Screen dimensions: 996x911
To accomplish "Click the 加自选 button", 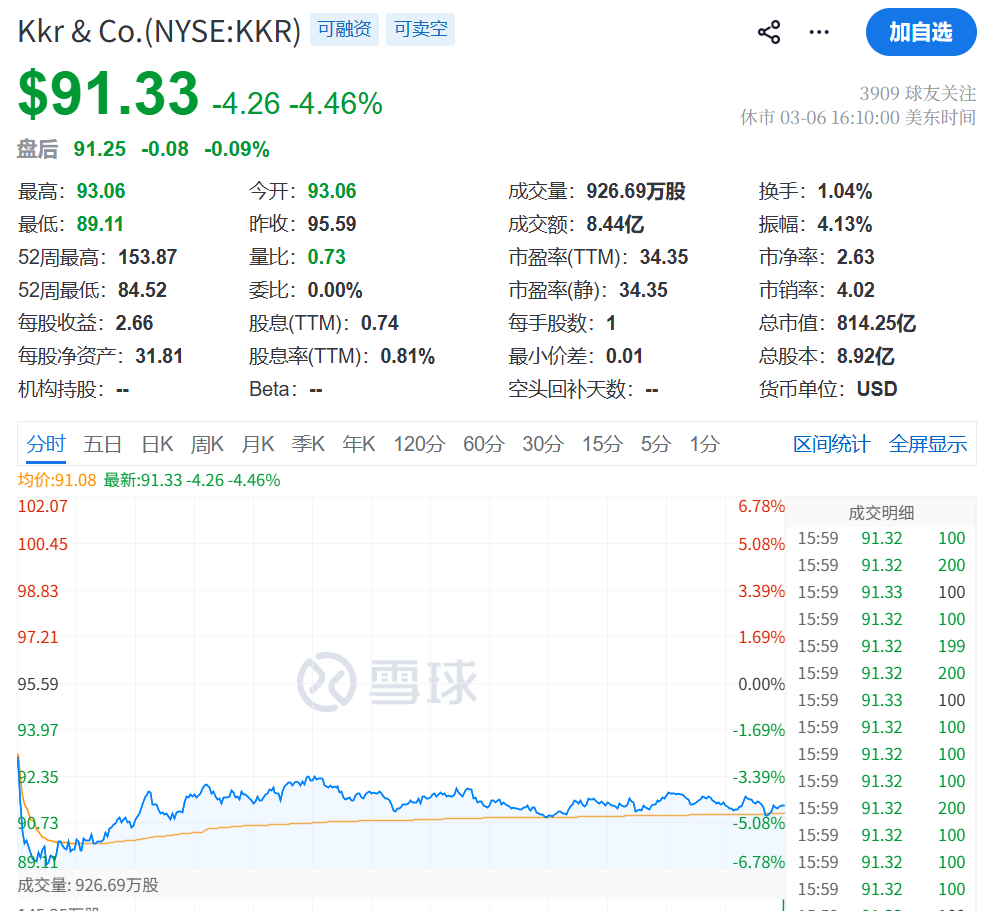I will click(920, 32).
